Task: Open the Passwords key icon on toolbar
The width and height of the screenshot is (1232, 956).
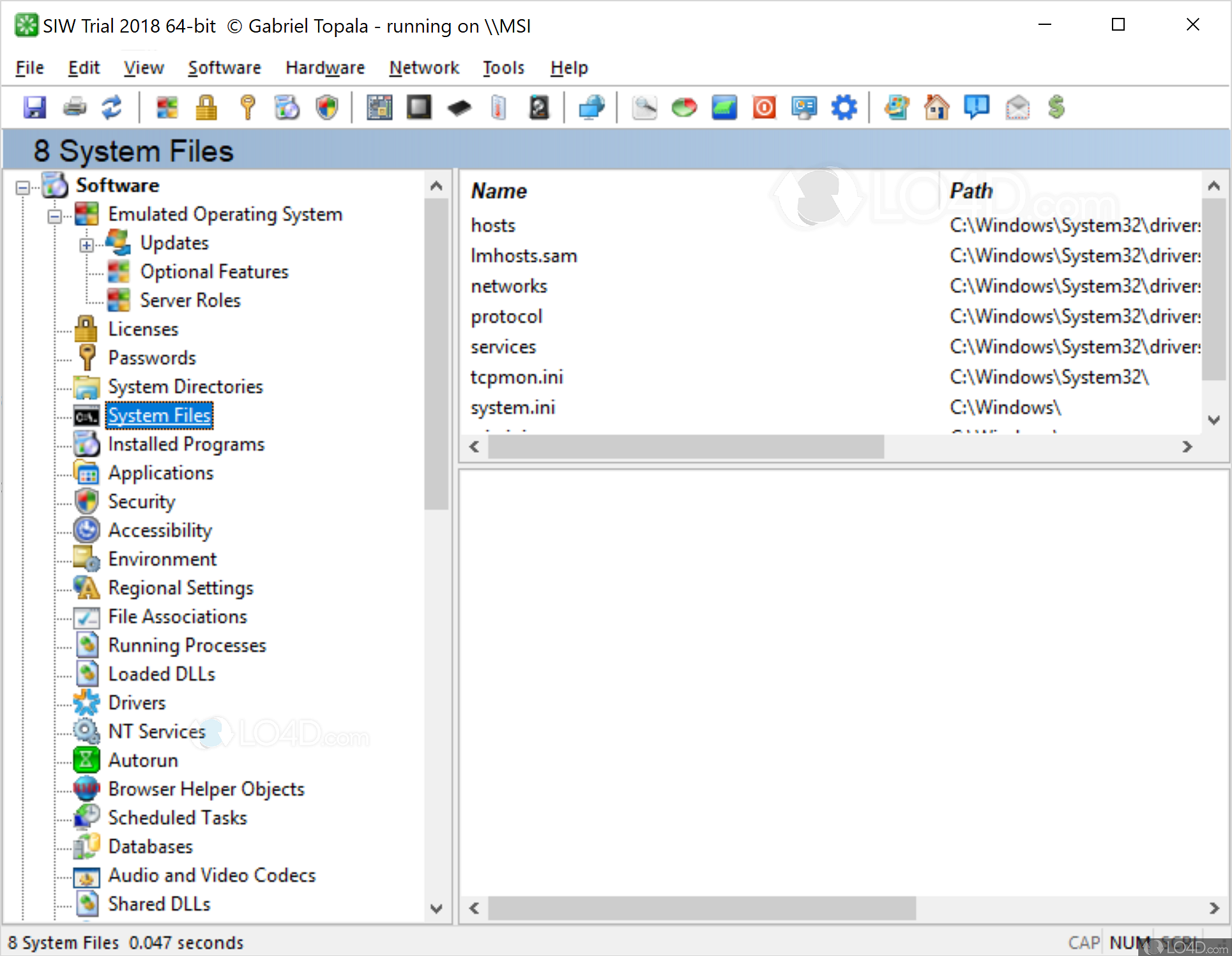Action: [247, 107]
